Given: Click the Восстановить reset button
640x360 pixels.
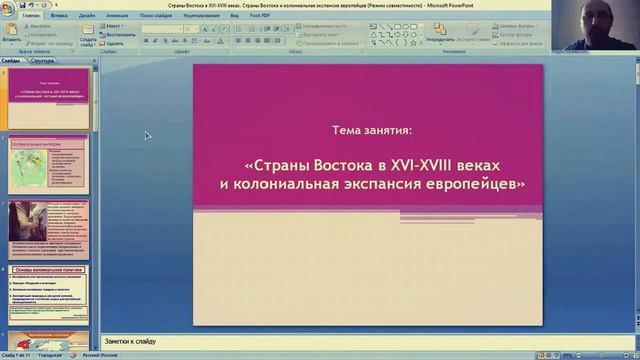Looking at the screenshot, I should 118,35.
